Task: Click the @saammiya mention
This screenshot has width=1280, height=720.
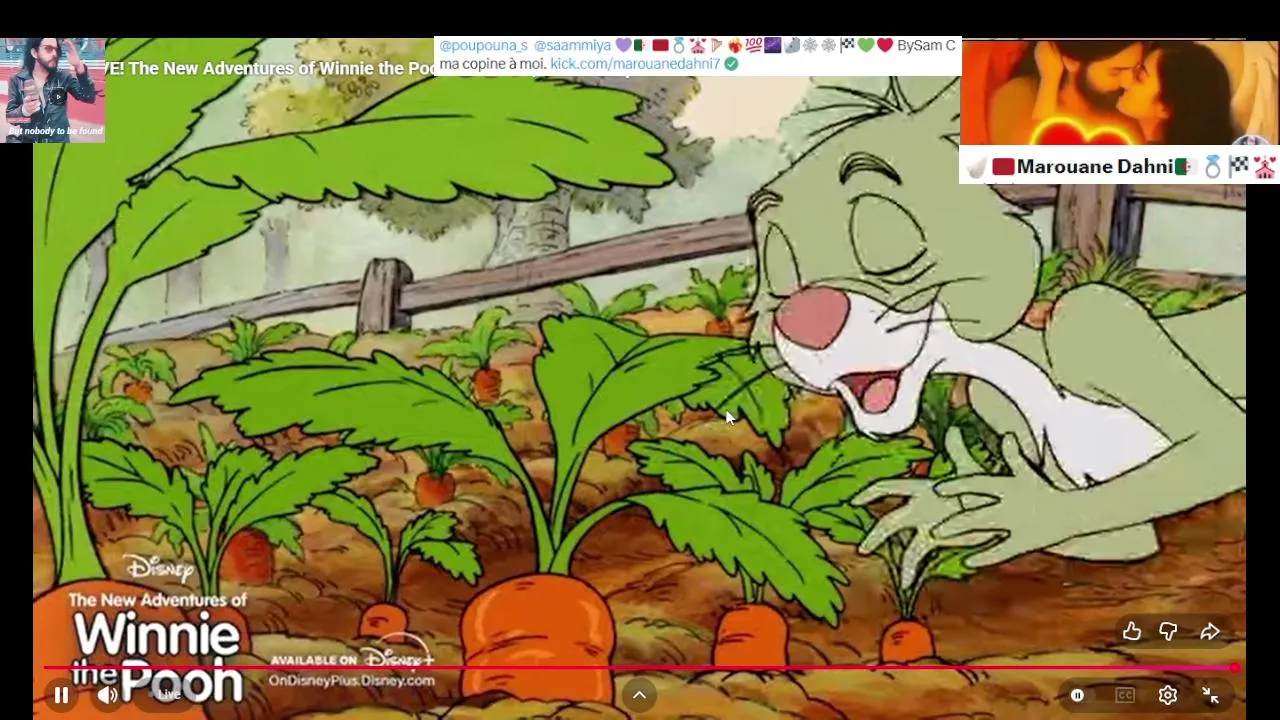Action: click(x=572, y=46)
